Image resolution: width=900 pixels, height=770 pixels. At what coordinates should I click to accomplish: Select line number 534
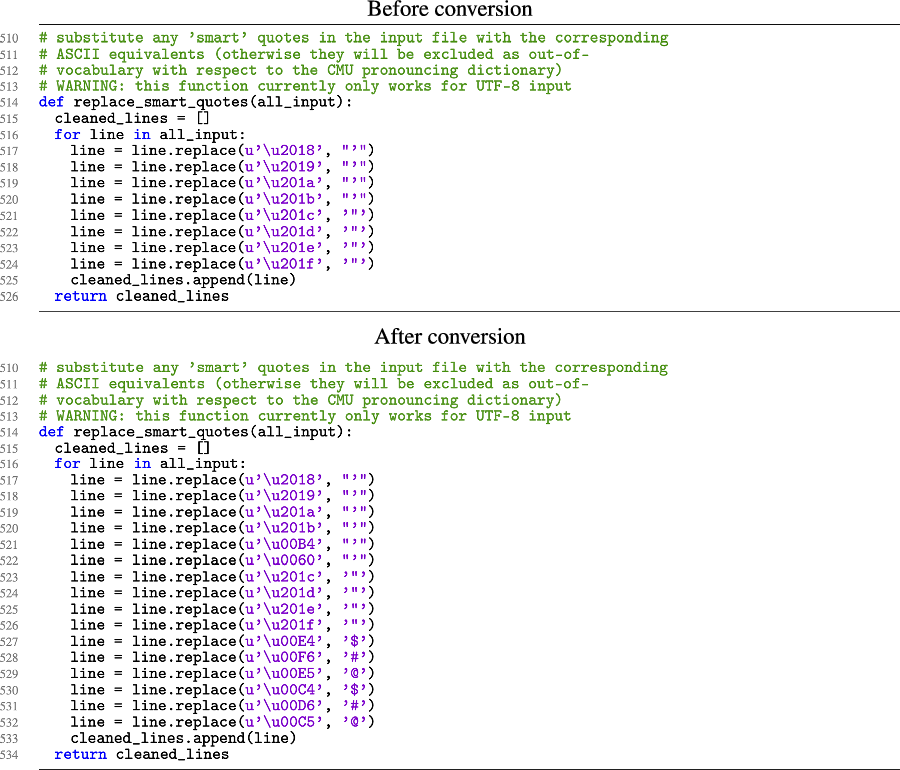(12, 754)
